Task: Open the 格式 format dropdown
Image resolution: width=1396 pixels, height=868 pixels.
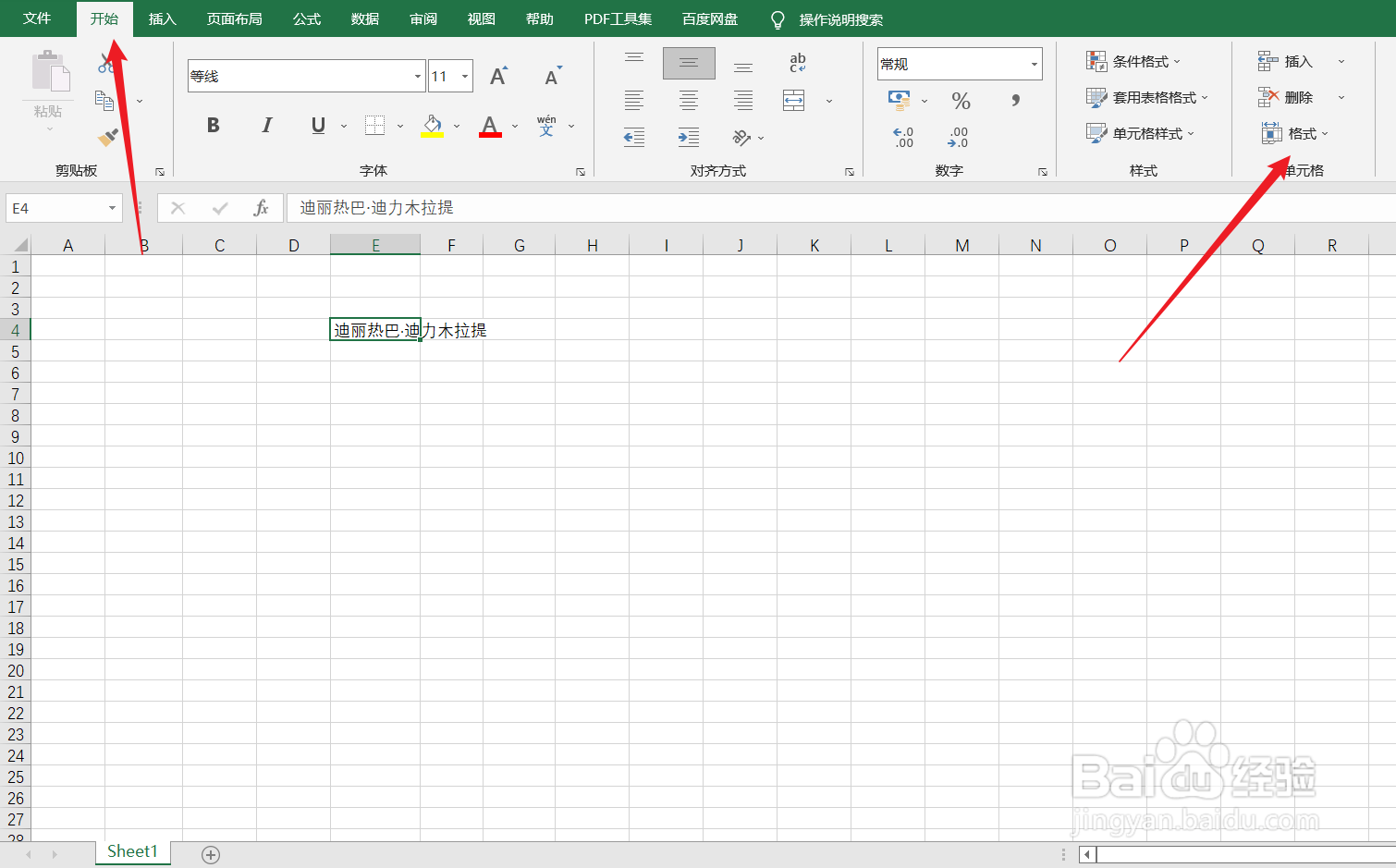Action: [x=1295, y=133]
